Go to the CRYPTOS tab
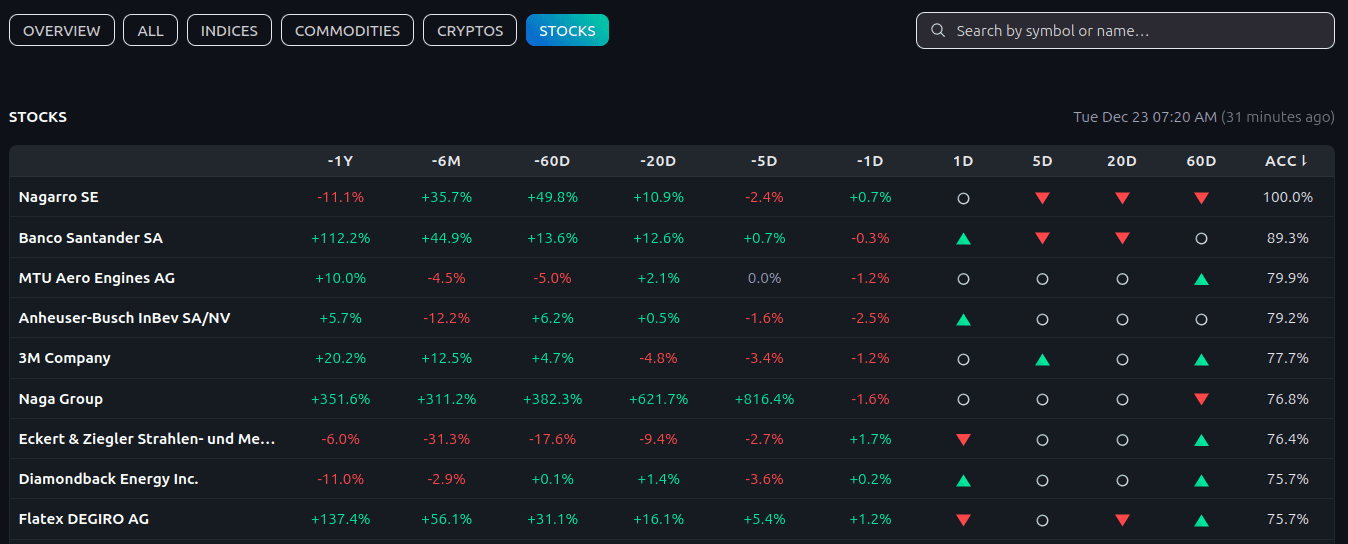The height and width of the screenshot is (544, 1348). [470, 30]
